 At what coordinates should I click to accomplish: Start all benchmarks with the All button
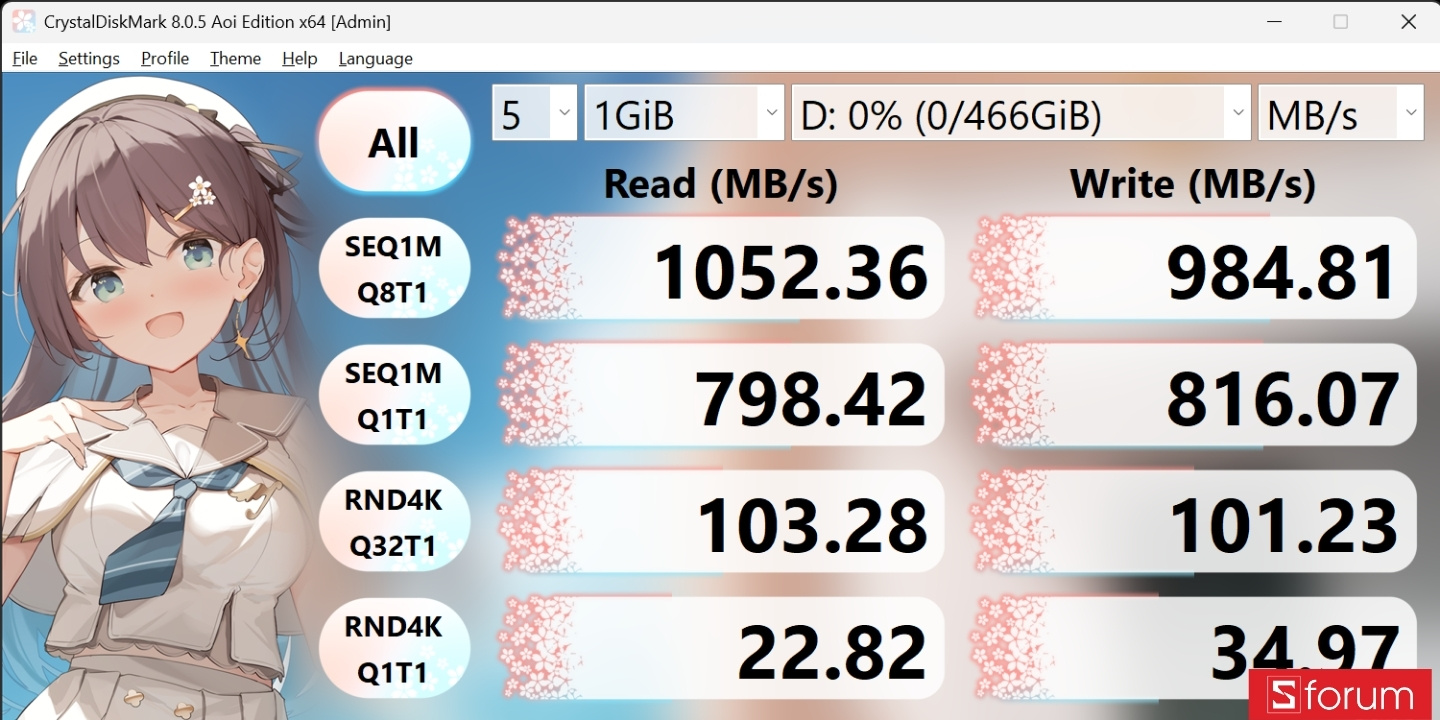394,142
